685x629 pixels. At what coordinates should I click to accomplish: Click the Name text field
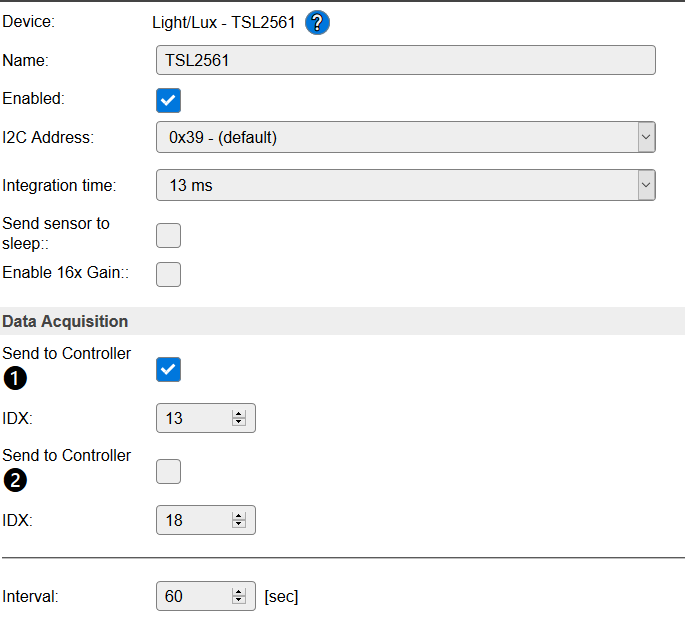(x=405, y=60)
